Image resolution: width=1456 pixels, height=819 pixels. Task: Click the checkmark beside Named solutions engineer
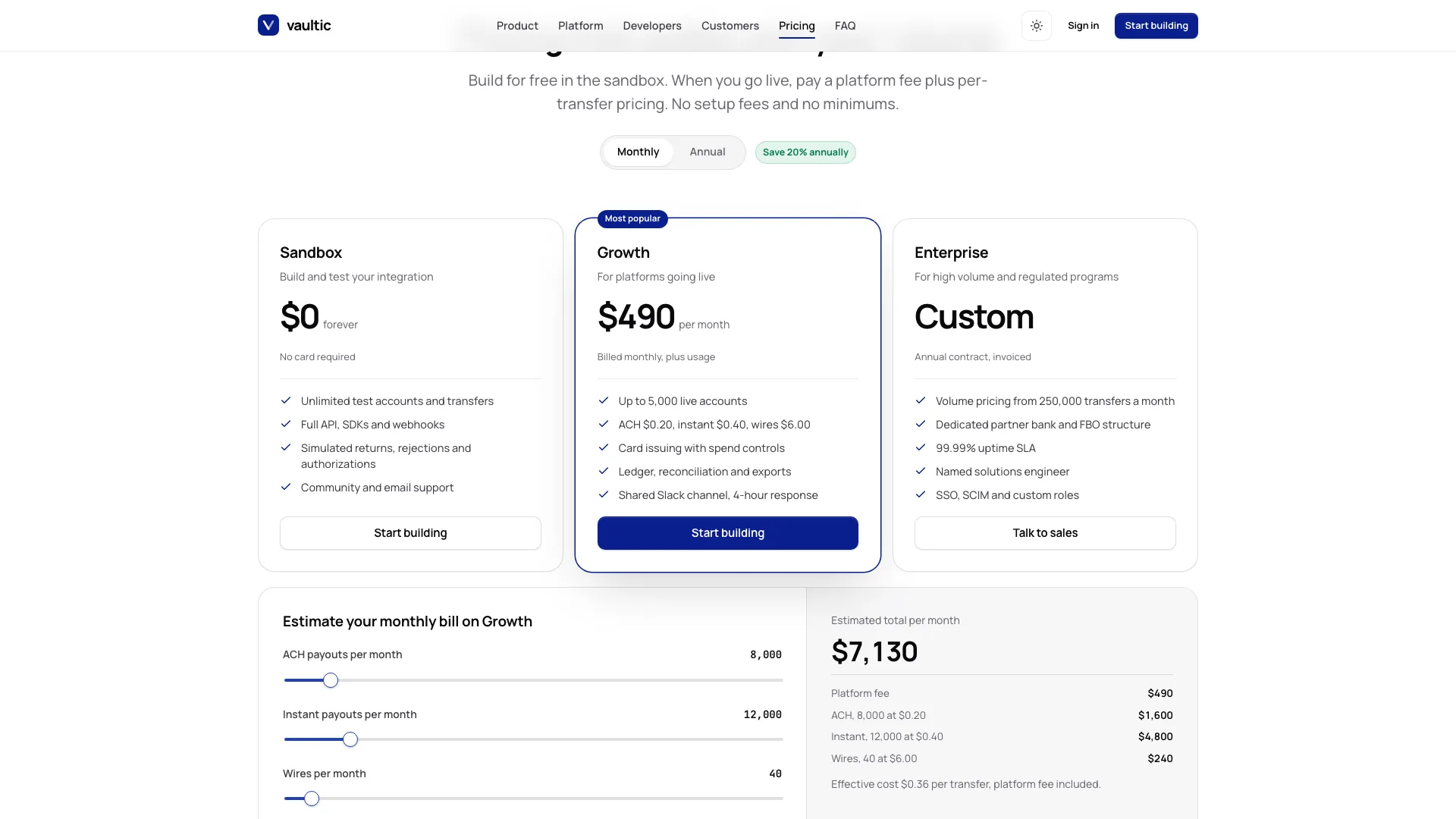[921, 471]
